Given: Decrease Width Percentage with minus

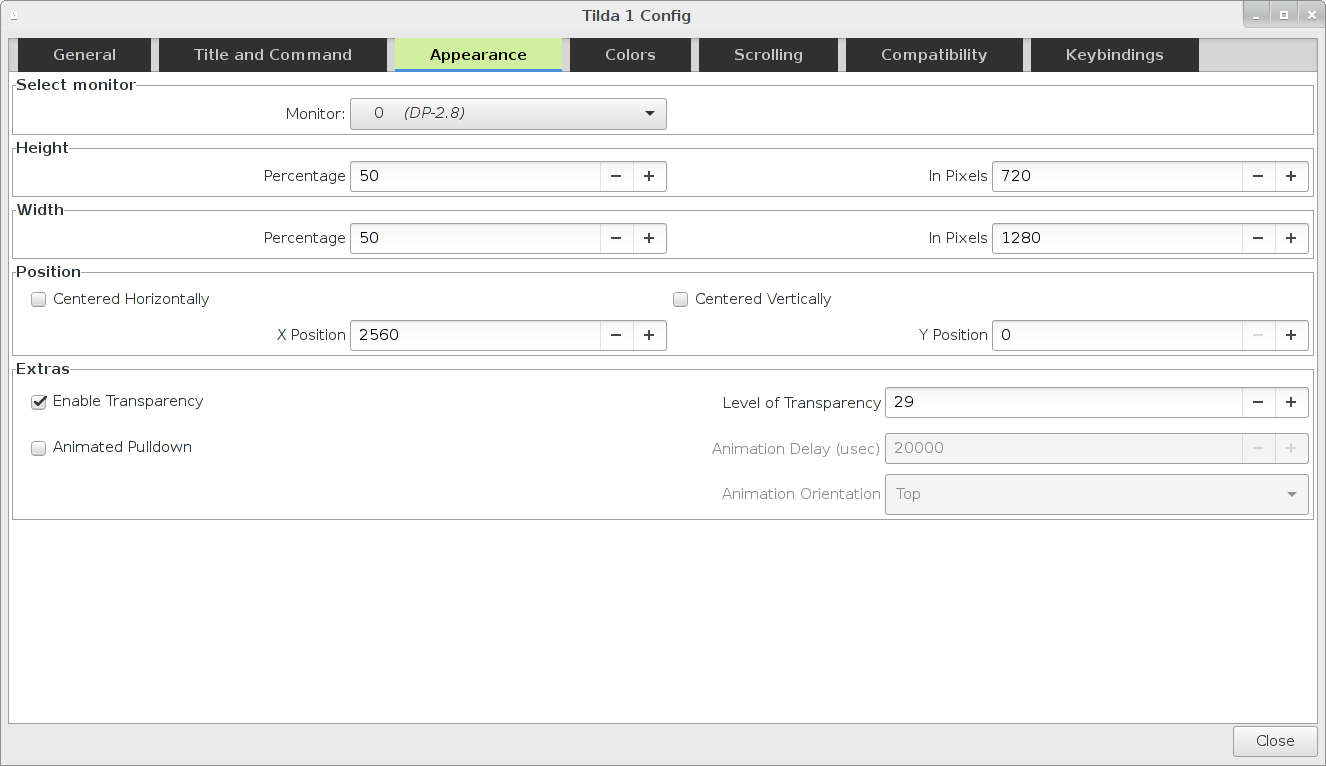Looking at the screenshot, I should [616, 238].
